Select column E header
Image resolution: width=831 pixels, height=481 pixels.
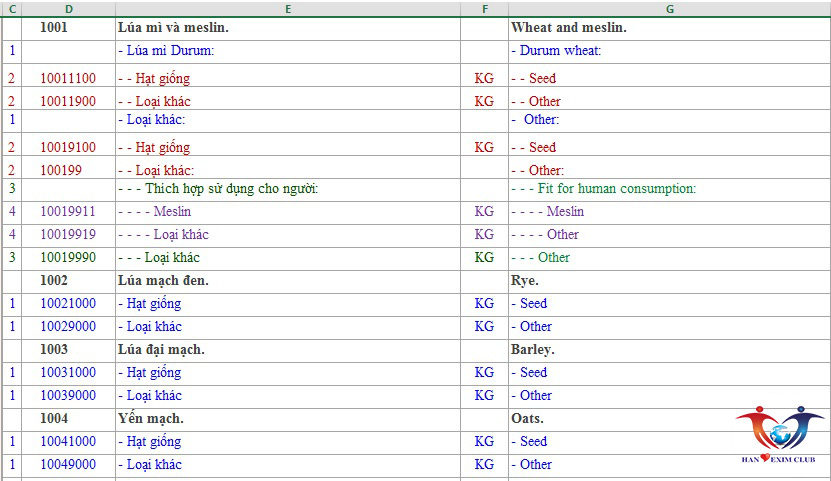coord(288,9)
